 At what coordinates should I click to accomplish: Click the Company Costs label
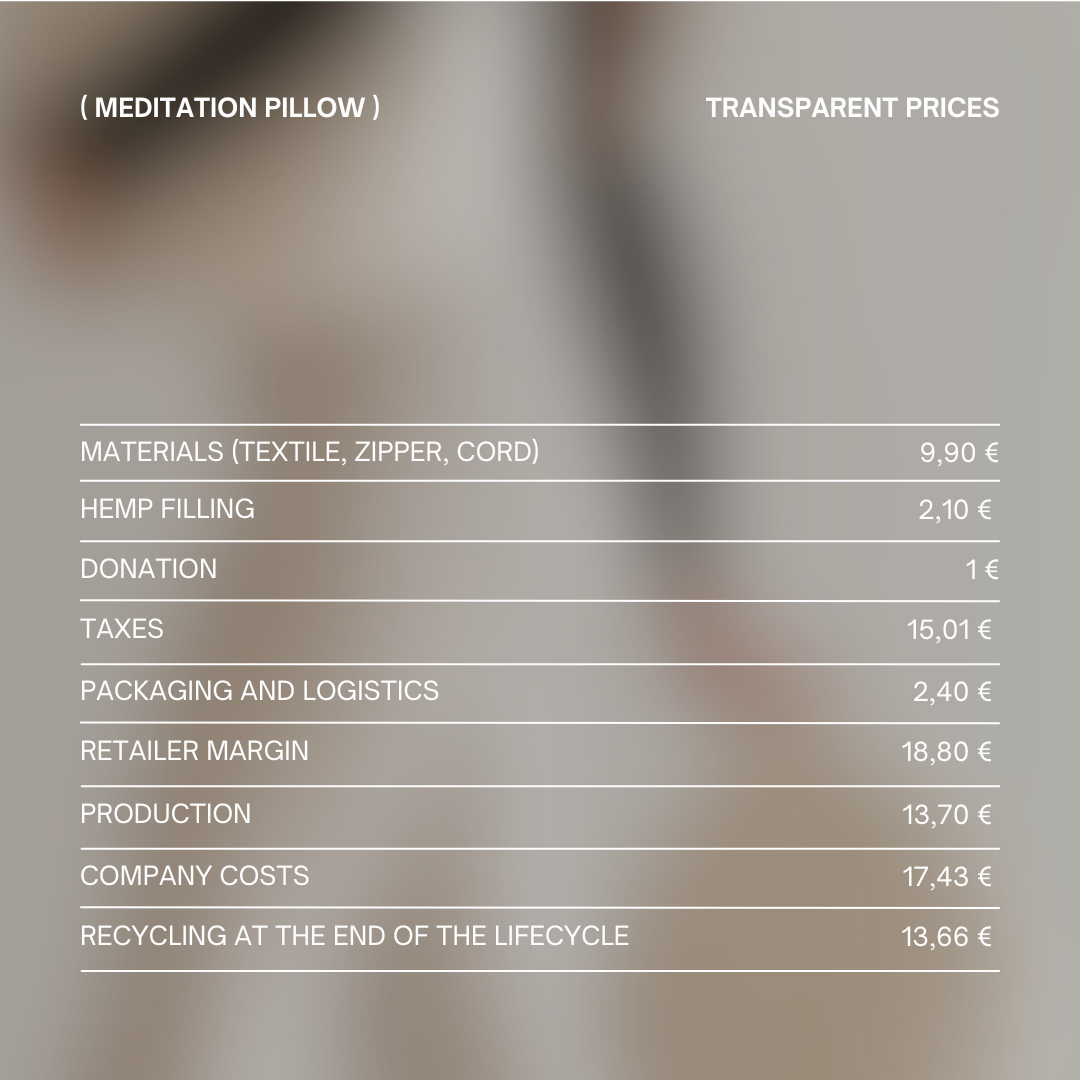tap(194, 876)
